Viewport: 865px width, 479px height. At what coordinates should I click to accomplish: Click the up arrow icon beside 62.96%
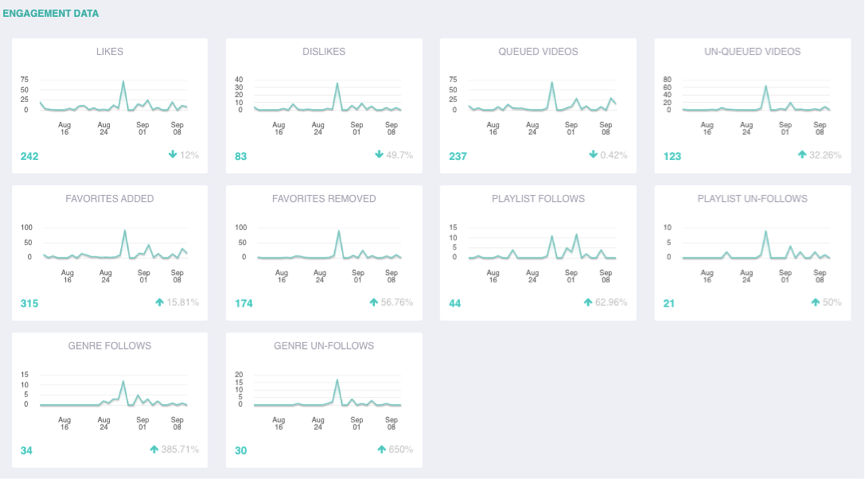pos(588,302)
